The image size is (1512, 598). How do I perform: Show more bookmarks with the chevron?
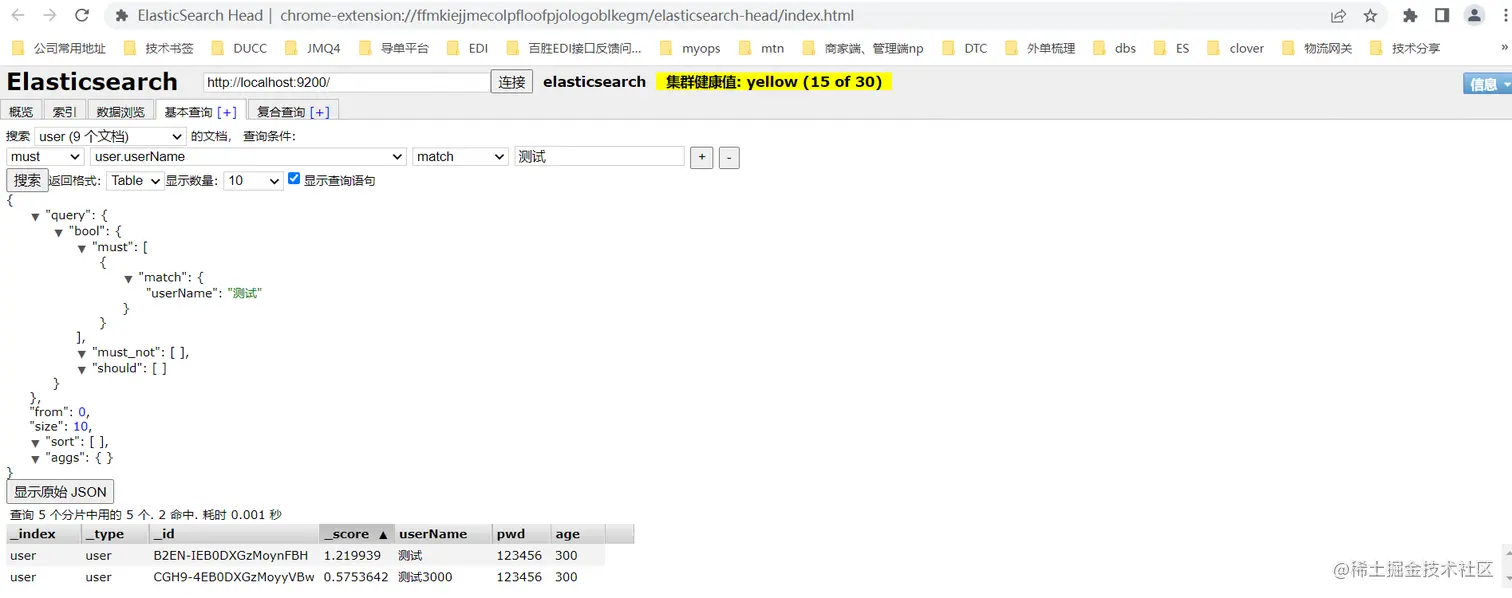[1503, 48]
